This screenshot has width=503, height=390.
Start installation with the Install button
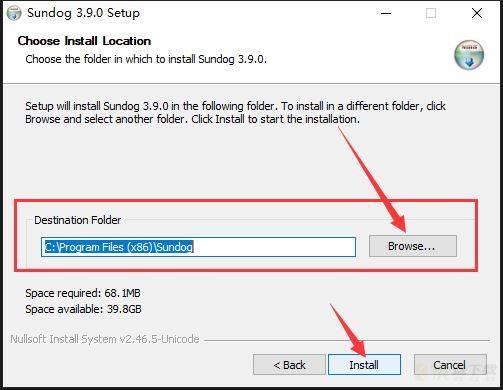[364, 365]
